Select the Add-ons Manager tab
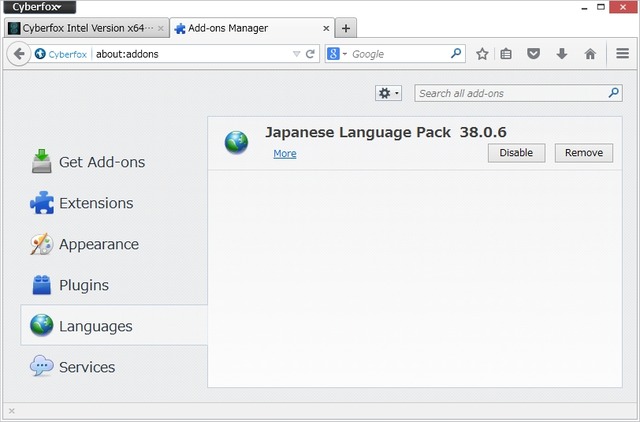 [x=252, y=28]
